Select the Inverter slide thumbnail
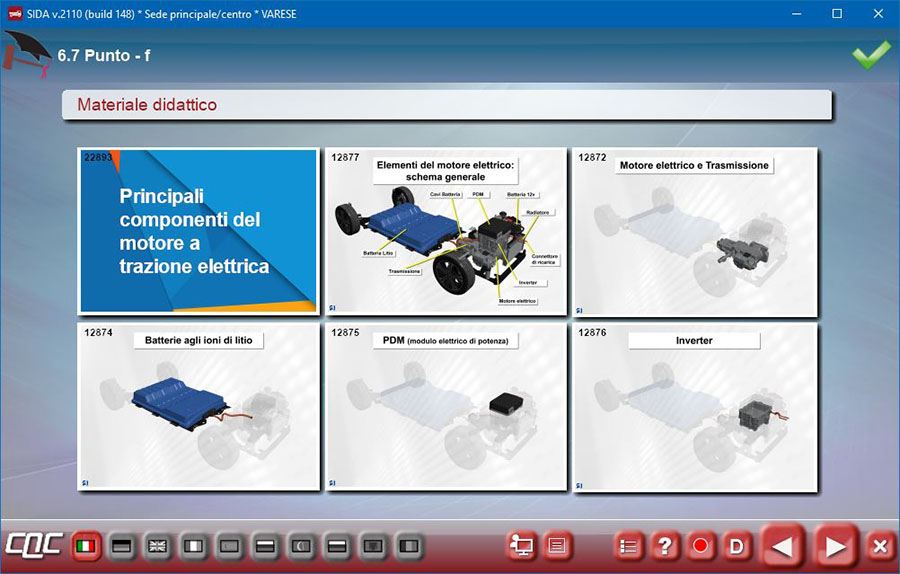Image resolution: width=900 pixels, height=574 pixels. pyautogui.click(x=694, y=406)
